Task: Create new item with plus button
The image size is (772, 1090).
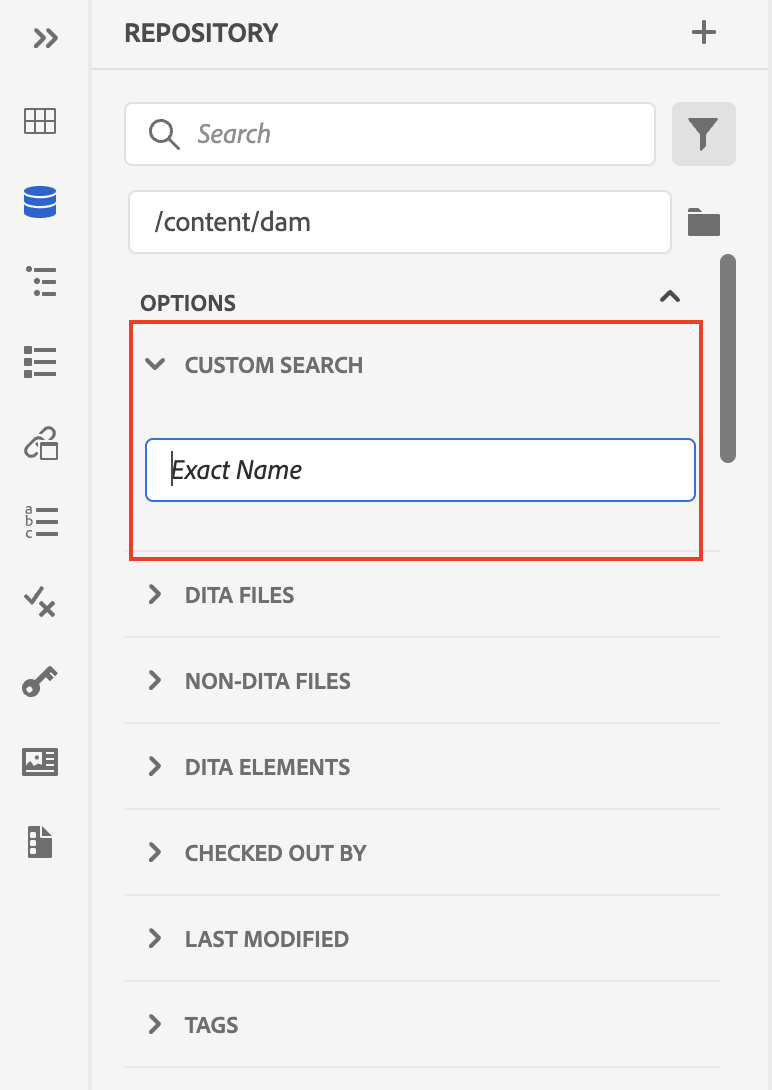Action: 704,32
